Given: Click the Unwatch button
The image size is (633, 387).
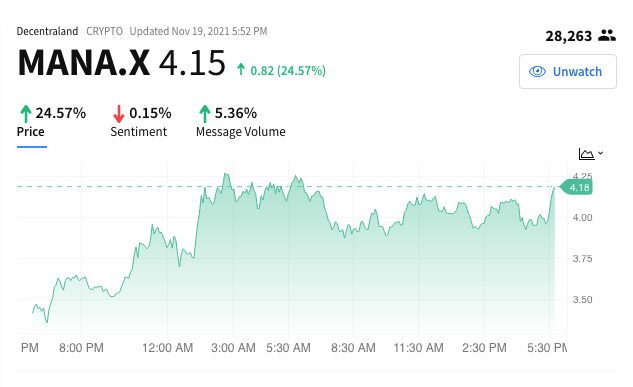Looking at the screenshot, I should [568, 71].
